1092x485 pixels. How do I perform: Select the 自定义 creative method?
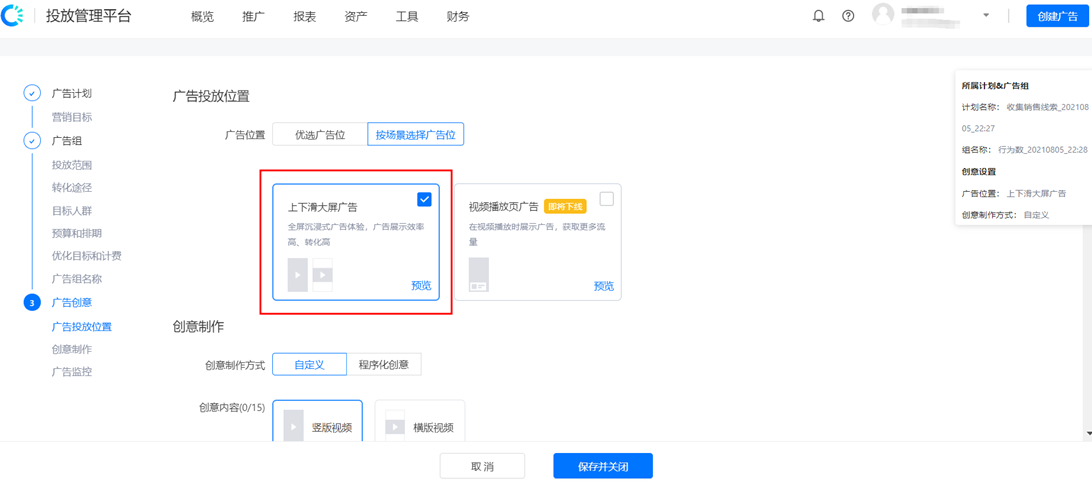click(x=309, y=364)
